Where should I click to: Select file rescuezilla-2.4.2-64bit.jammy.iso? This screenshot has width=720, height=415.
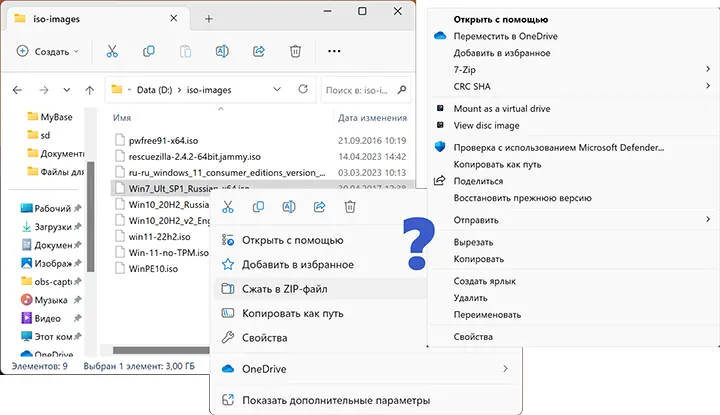[195, 157]
